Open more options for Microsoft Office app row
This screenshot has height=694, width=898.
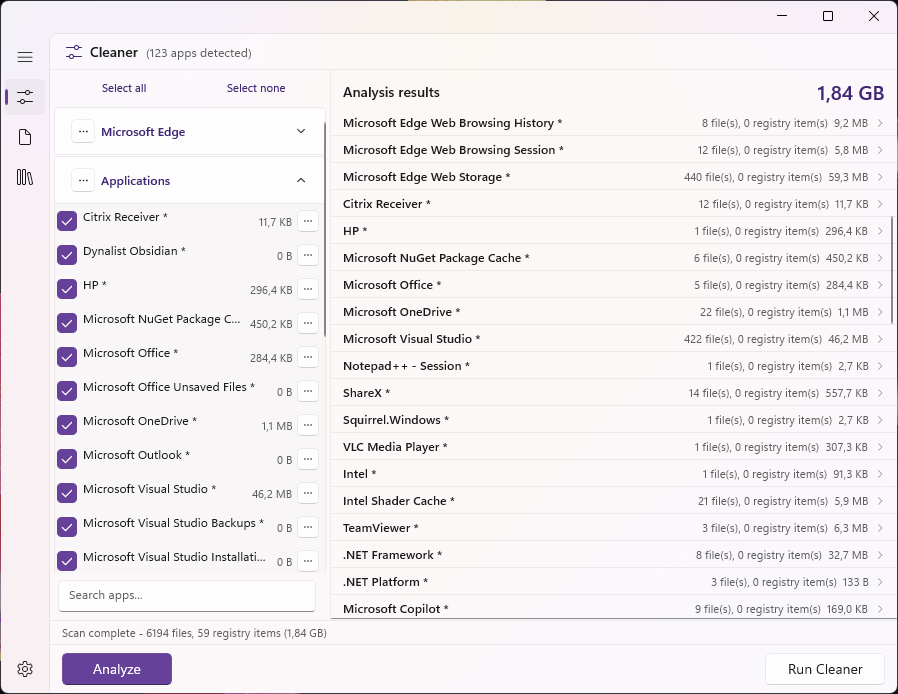click(x=308, y=357)
